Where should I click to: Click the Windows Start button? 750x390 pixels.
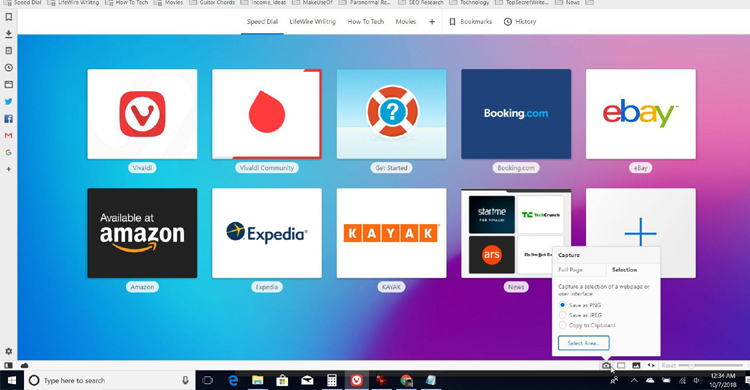11,380
